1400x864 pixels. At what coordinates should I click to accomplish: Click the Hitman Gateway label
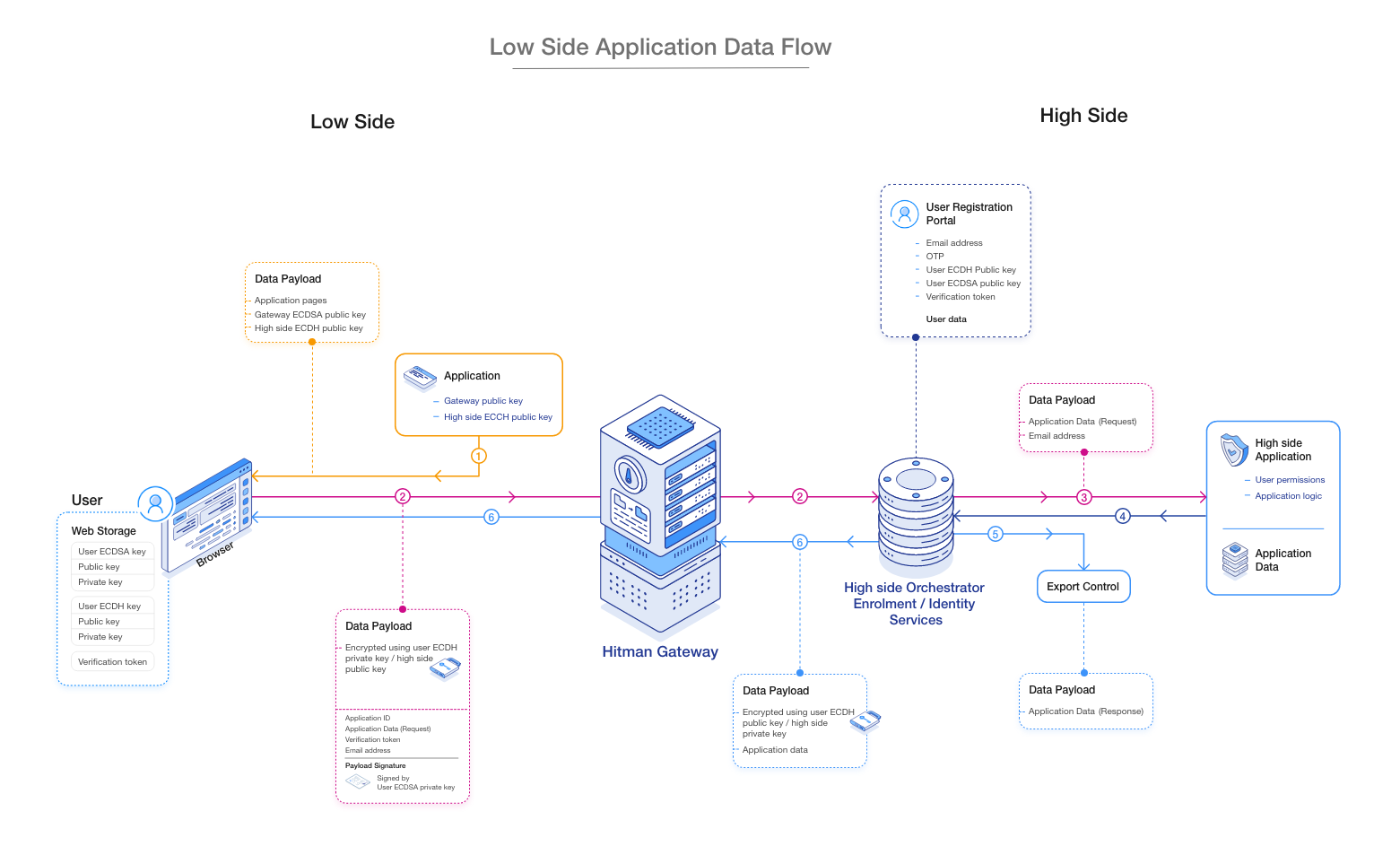point(660,652)
